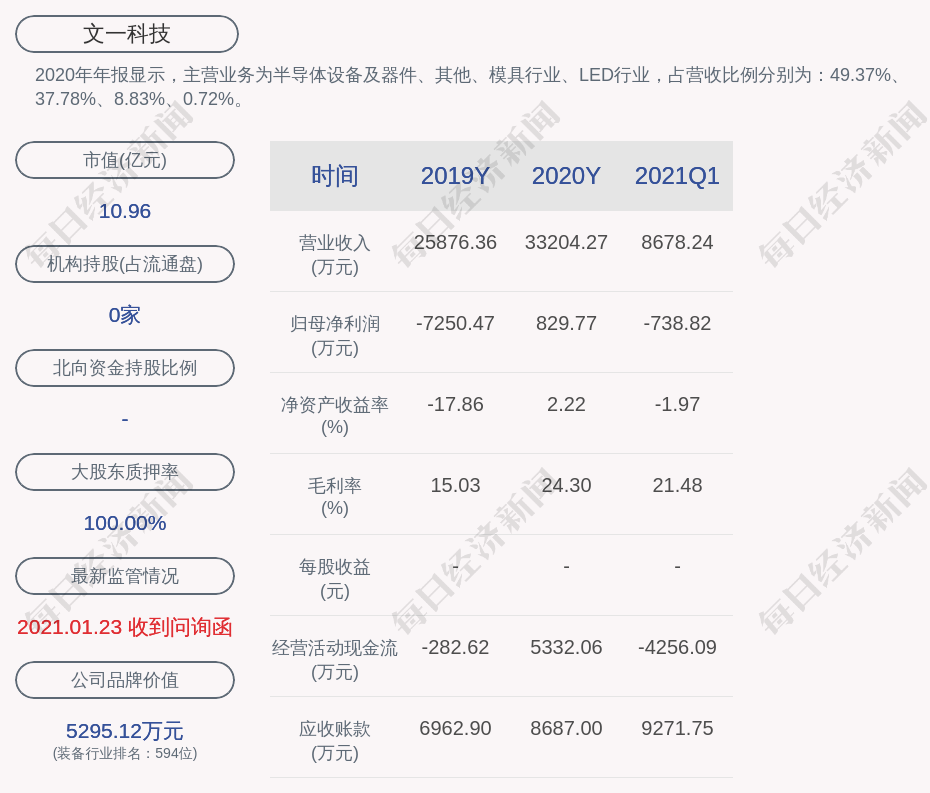Click the brand value 5295.12万元

(x=125, y=731)
